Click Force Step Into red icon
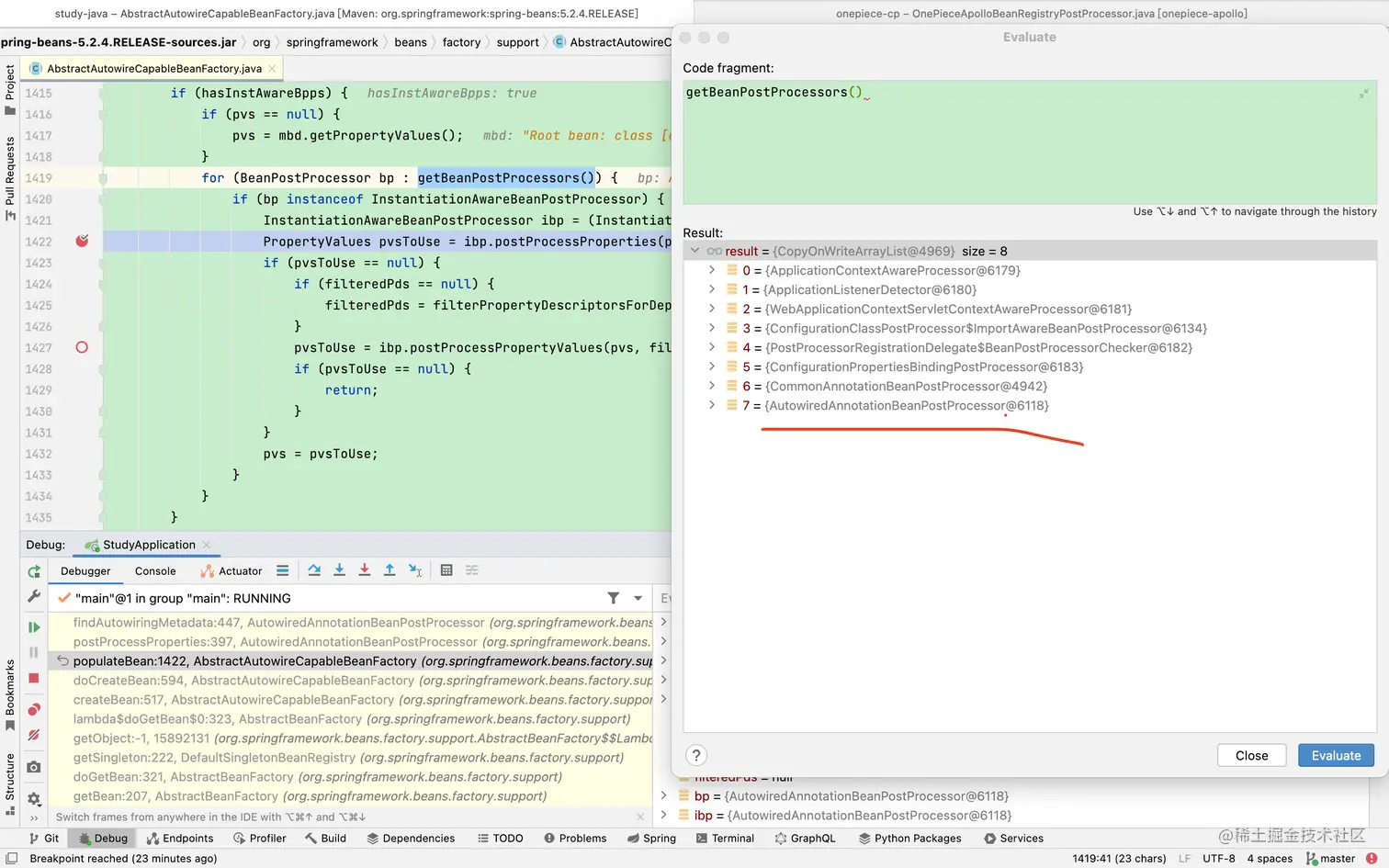 (365, 570)
